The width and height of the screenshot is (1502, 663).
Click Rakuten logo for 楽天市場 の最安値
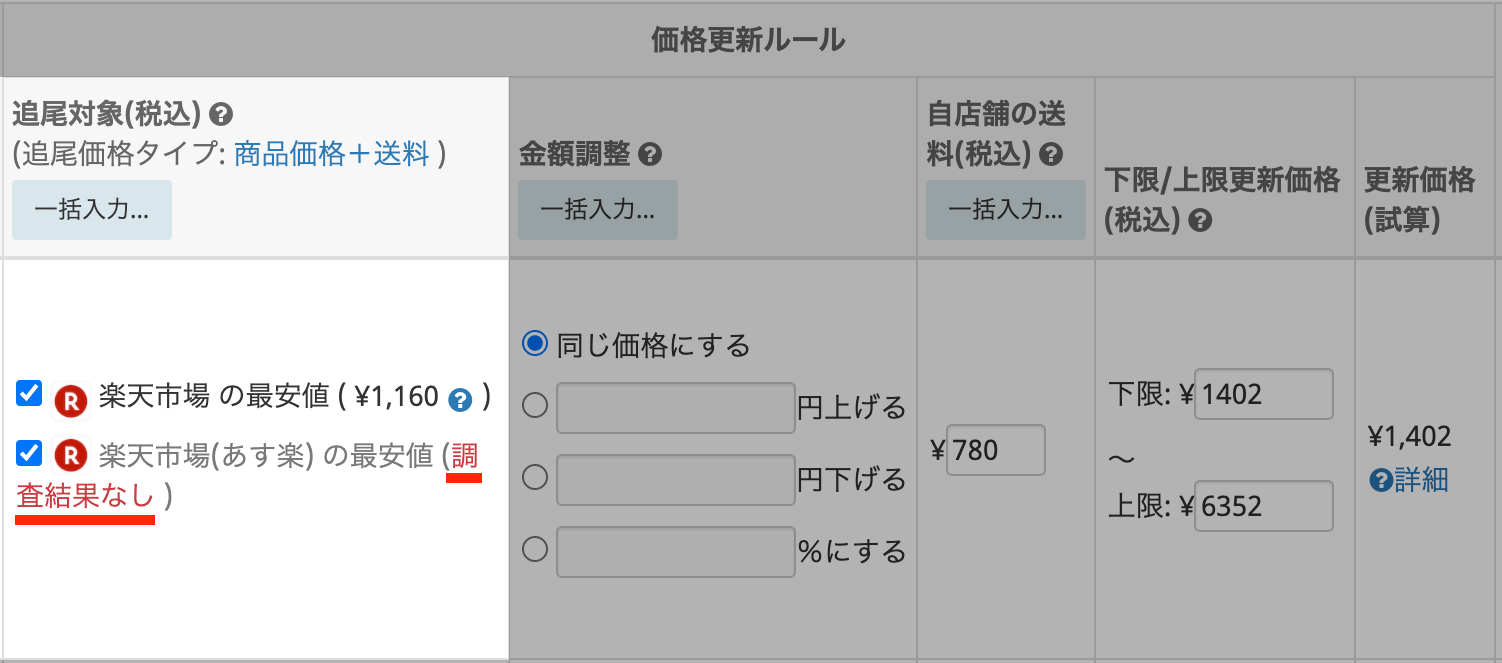tap(71, 399)
